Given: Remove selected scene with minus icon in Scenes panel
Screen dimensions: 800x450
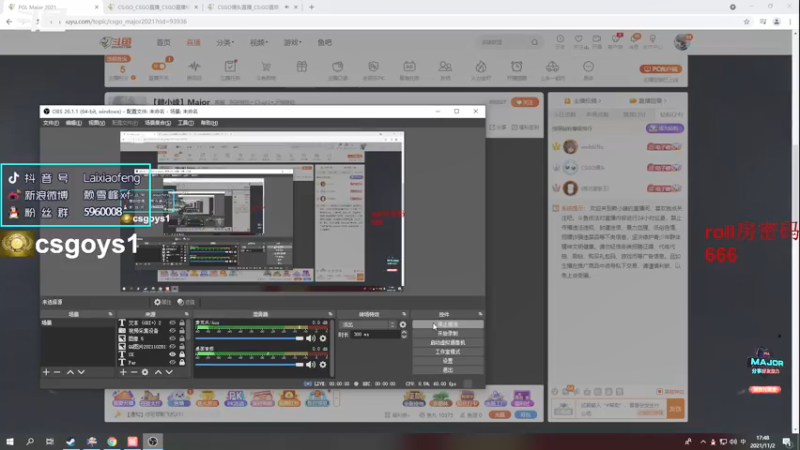Looking at the screenshot, I should tap(57, 372).
